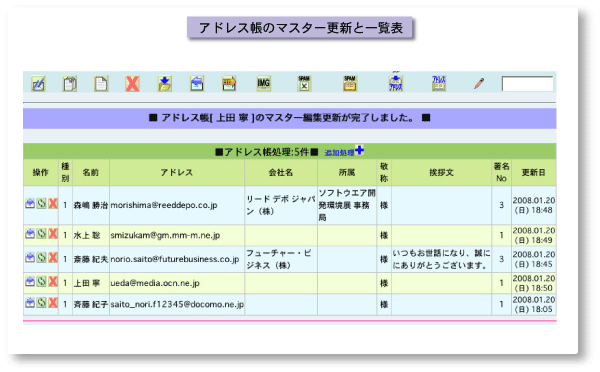Click address morishima@reeddepo.co.jp
This screenshot has height=372, width=600.
[x=164, y=205]
